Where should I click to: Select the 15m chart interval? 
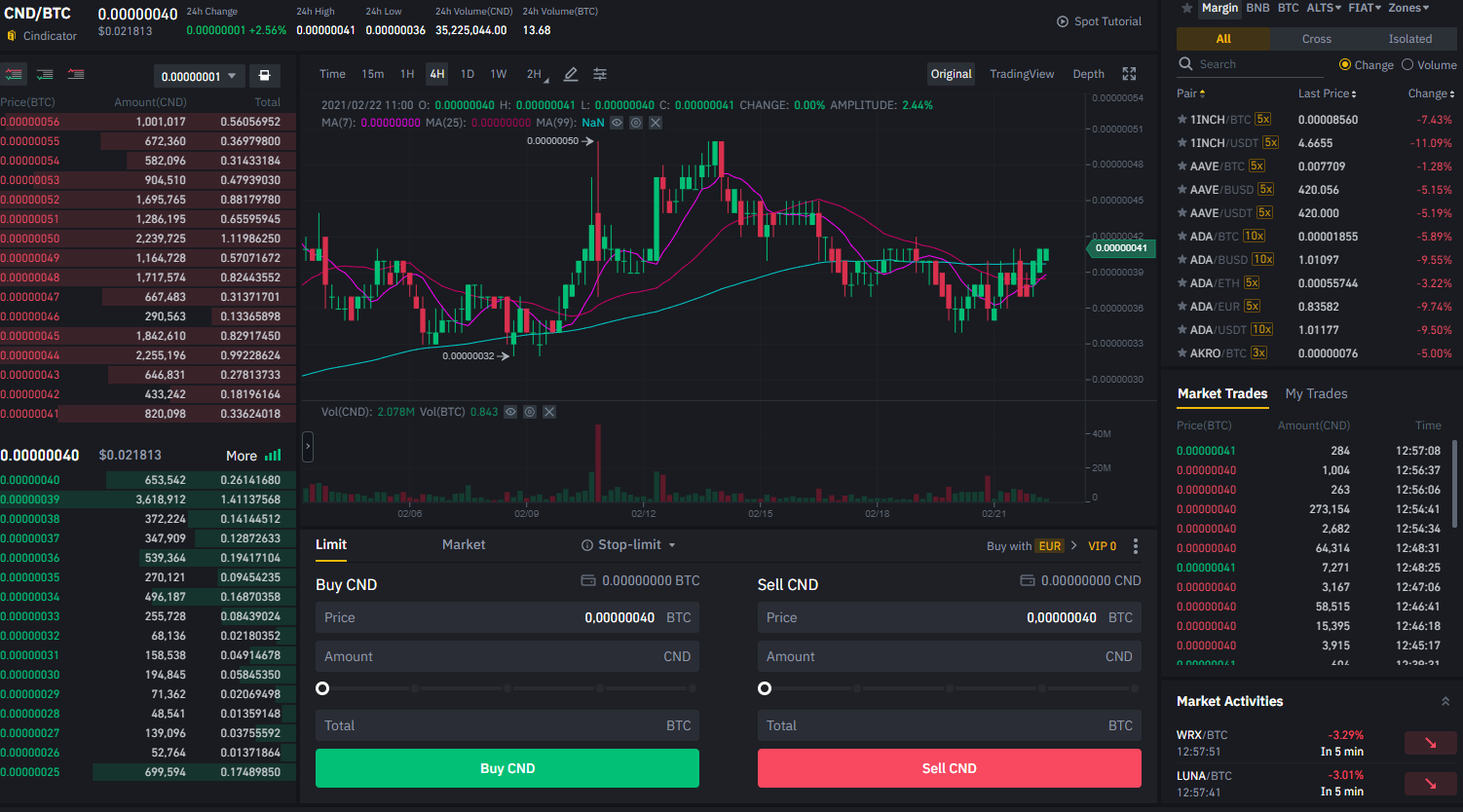[x=372, y=74]
